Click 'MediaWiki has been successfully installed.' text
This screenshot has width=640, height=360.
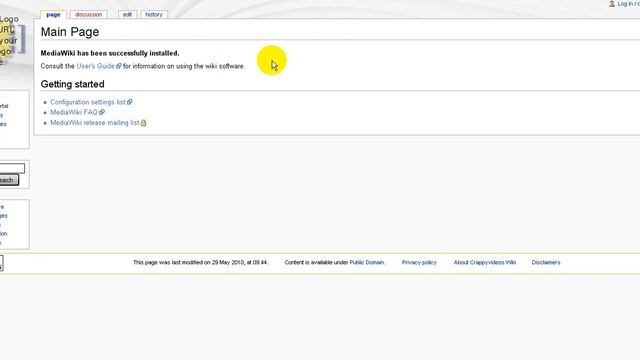click(x=110, y=53)
